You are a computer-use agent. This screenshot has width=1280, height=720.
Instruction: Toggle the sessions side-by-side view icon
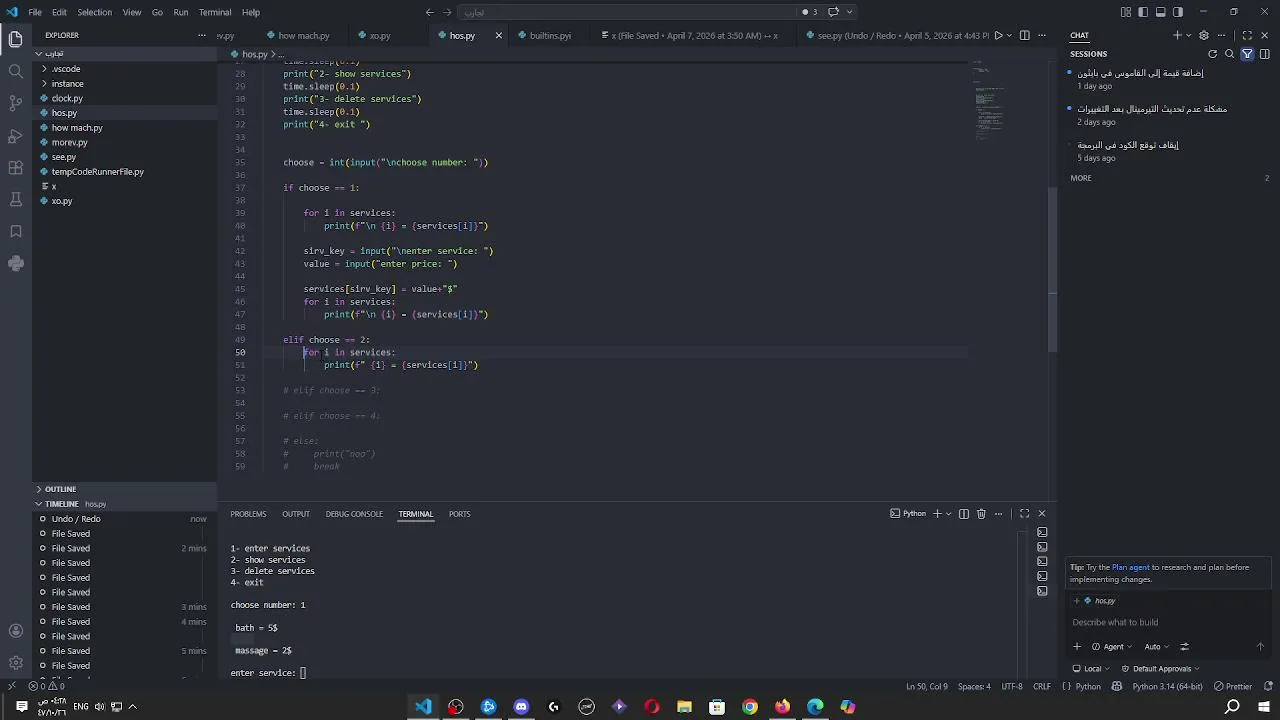[x=1265, y=54]
